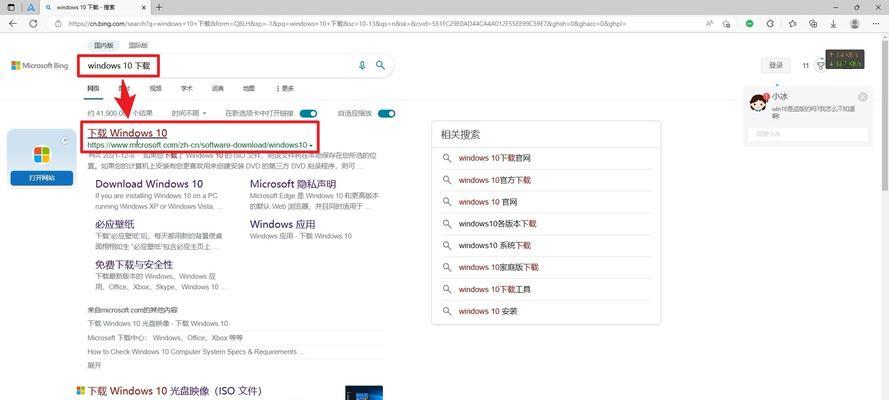
Task: Click the 小冰 chatbot avatar
Action: (x=758, y=103)
